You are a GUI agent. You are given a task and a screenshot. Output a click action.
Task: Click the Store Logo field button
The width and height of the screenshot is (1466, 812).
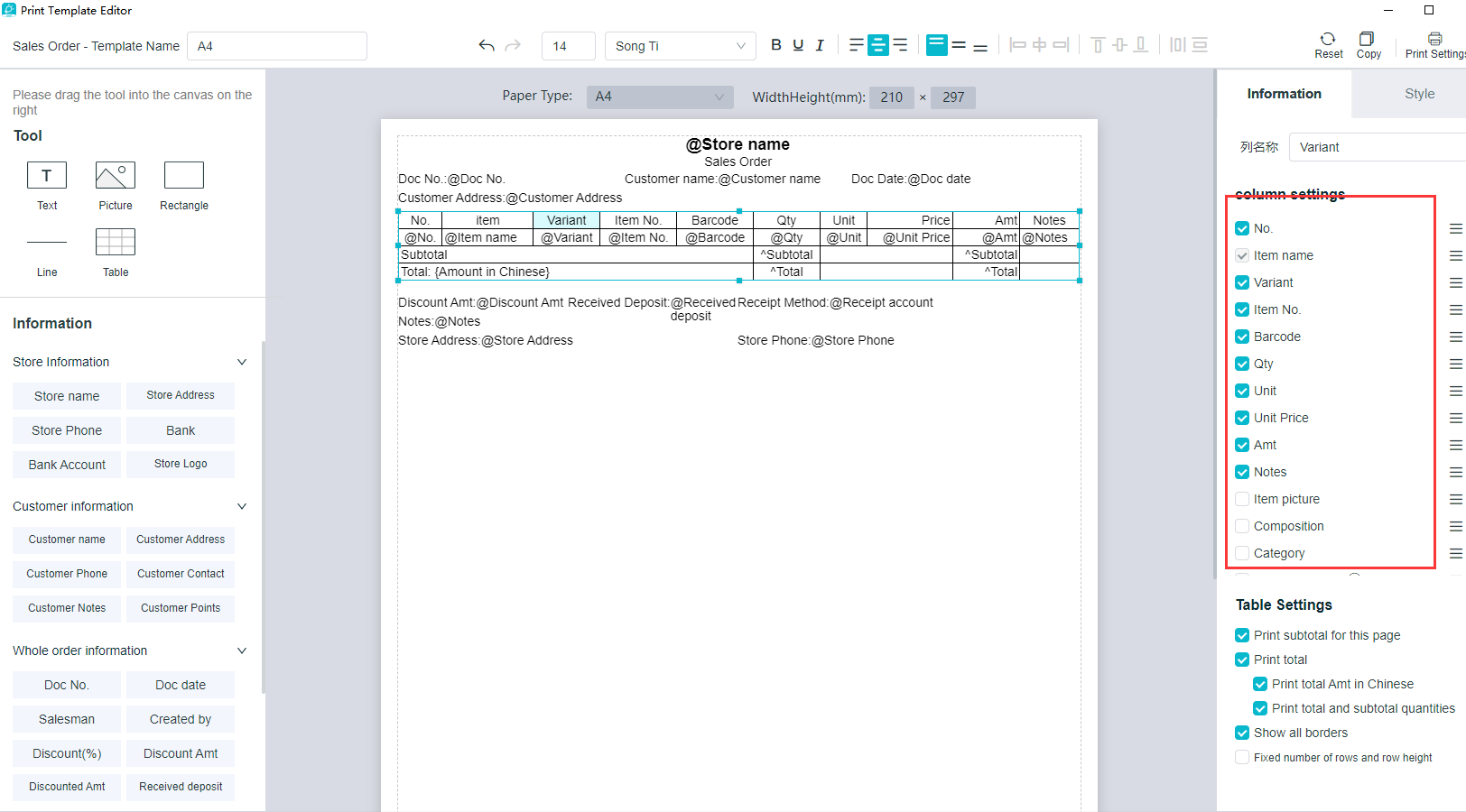[x=181, y=464]
